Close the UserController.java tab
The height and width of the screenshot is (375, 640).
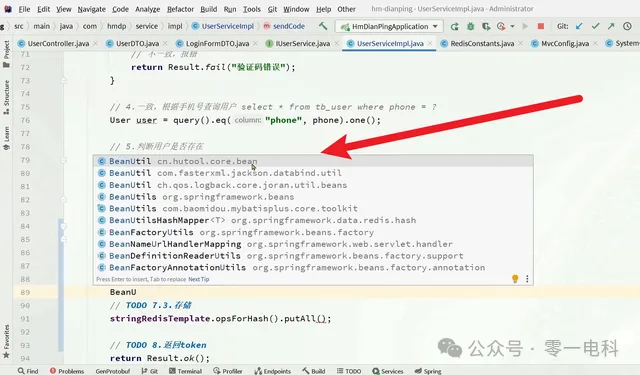[95, 43]
